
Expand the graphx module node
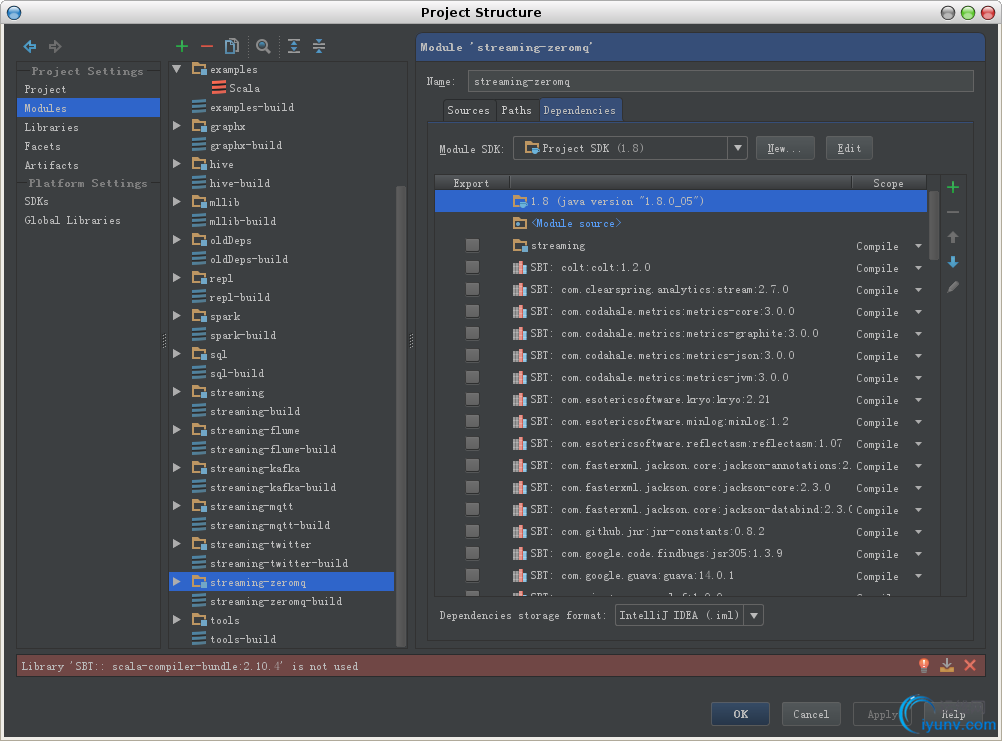pos(177,126)
